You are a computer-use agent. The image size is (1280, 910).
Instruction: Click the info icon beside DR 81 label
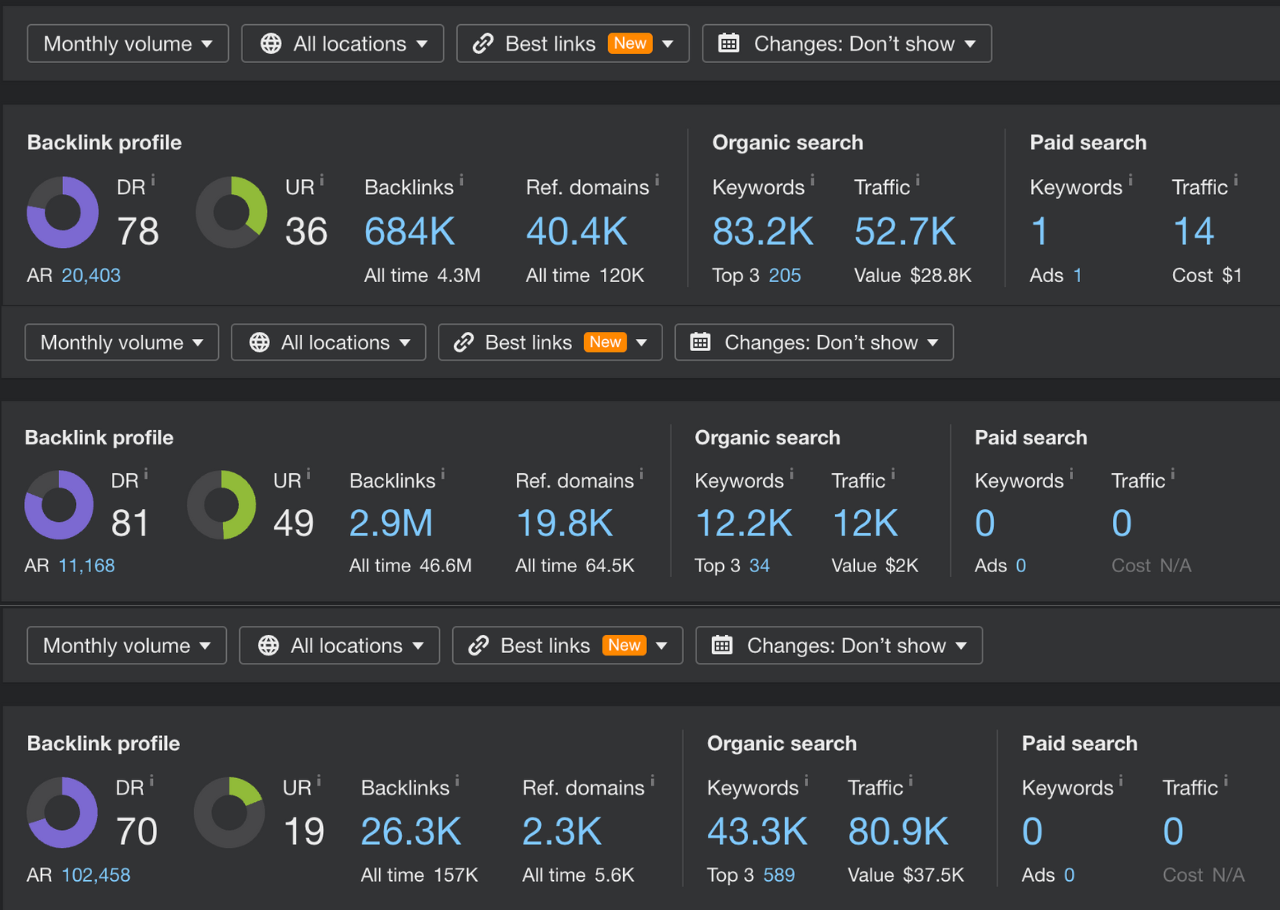click(x=146, y=474)
